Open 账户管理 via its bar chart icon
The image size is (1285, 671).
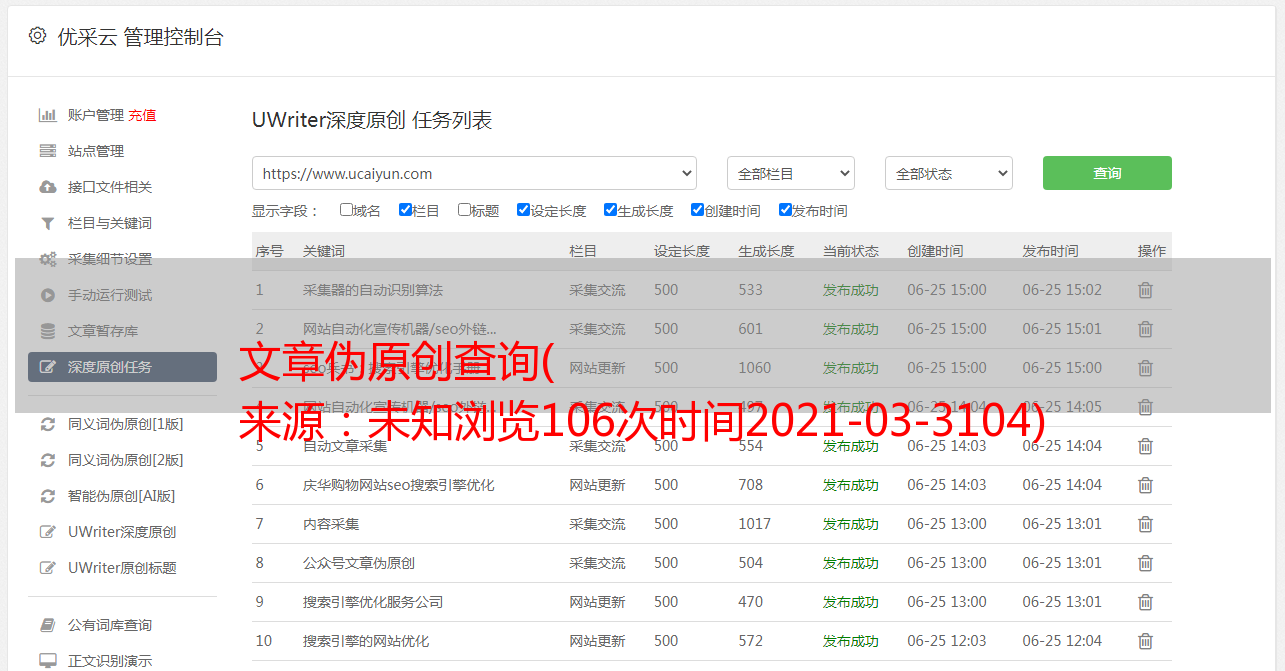point(47,115)
